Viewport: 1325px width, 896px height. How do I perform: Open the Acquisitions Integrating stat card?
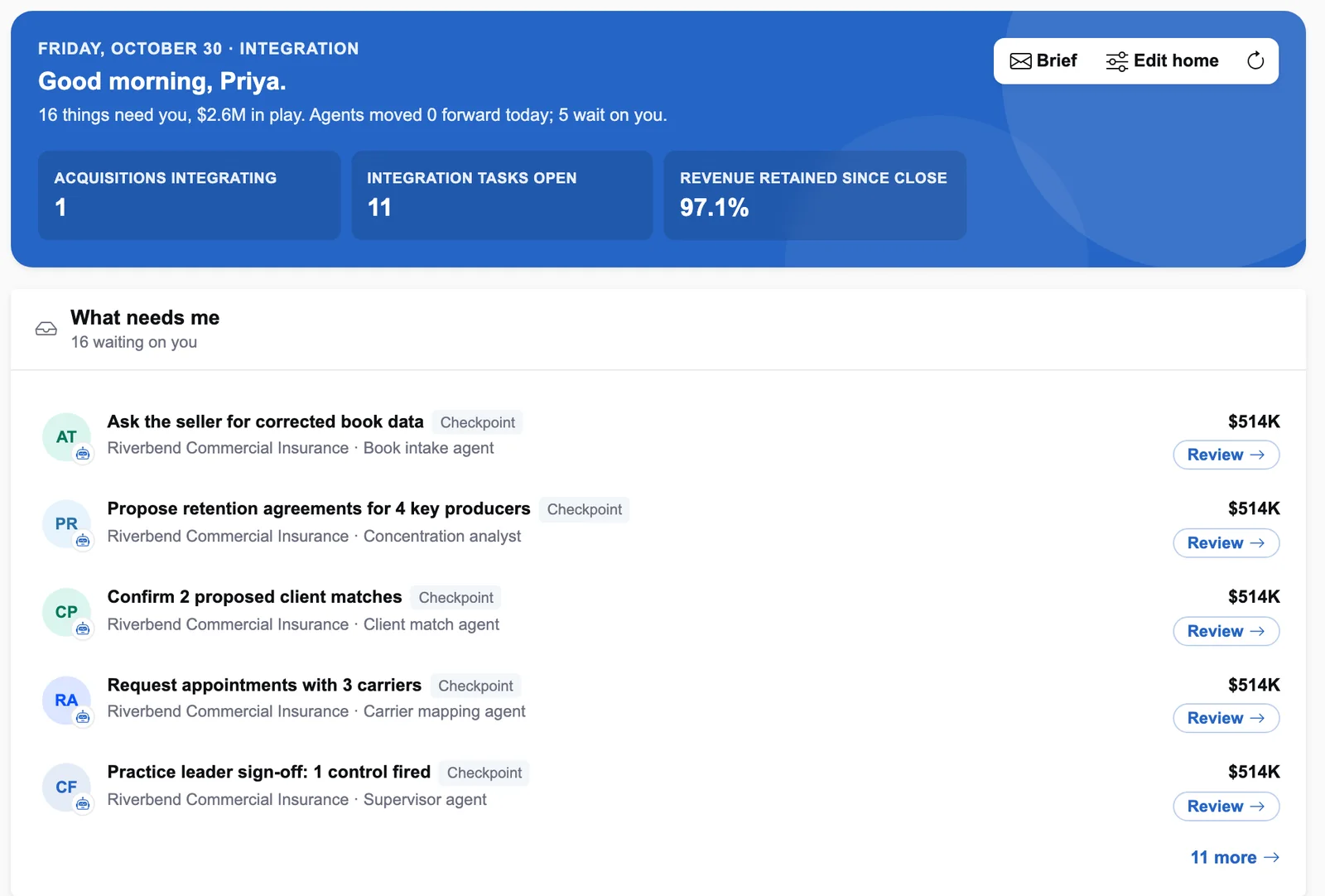[x=190, y=195]
